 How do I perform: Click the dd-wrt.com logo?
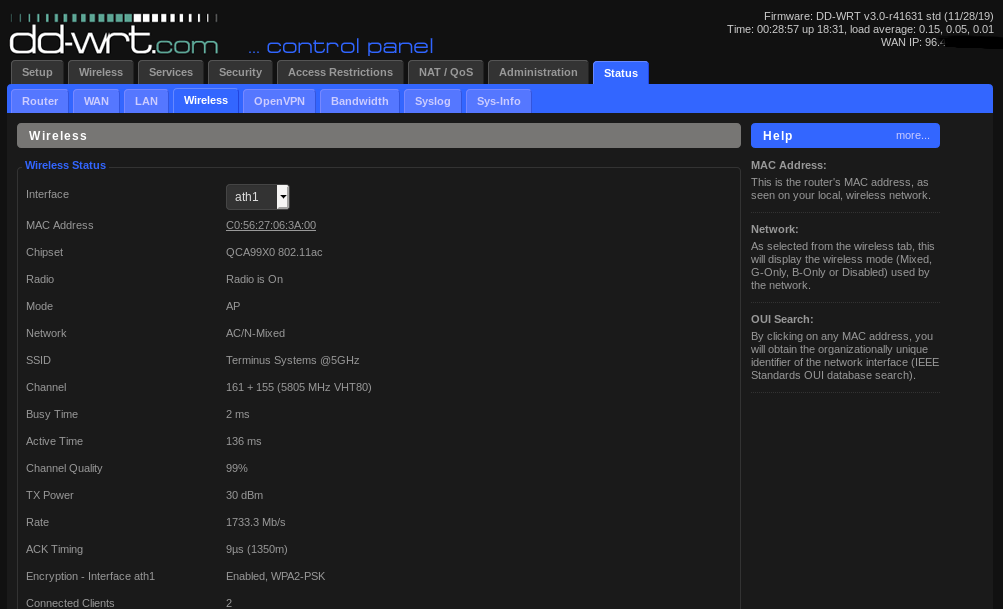pyautogui.click(x=114, y=40)
